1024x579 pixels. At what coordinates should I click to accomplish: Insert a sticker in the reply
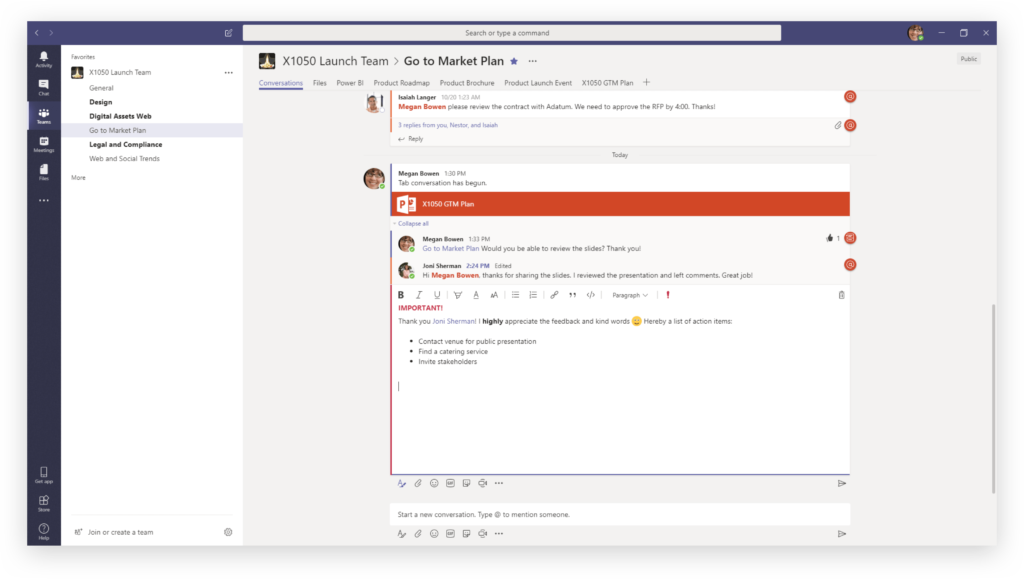coord(466,484)
